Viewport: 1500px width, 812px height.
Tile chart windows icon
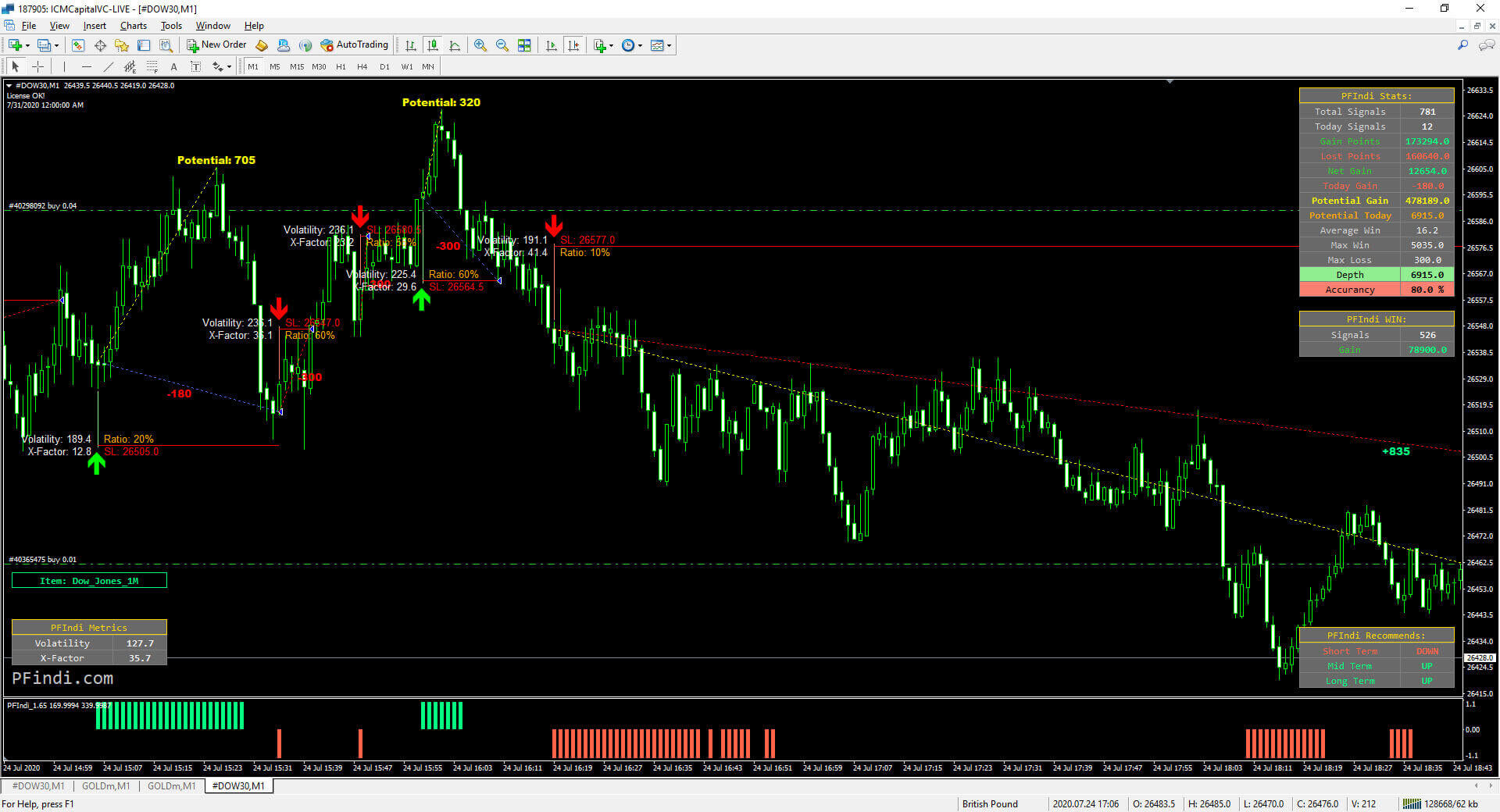(x=524, y=45)
